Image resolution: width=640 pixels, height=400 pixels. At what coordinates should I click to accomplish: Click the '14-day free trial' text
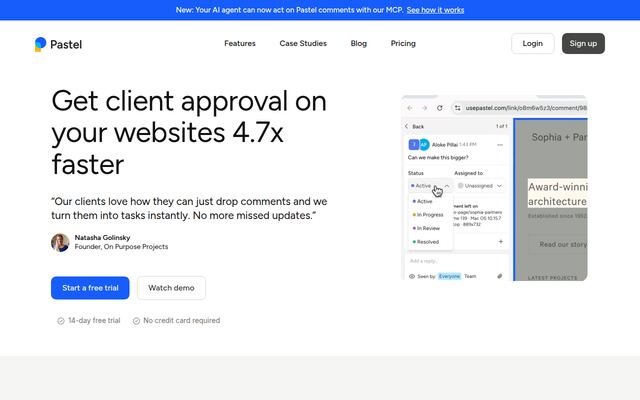[x=94, y=321]
